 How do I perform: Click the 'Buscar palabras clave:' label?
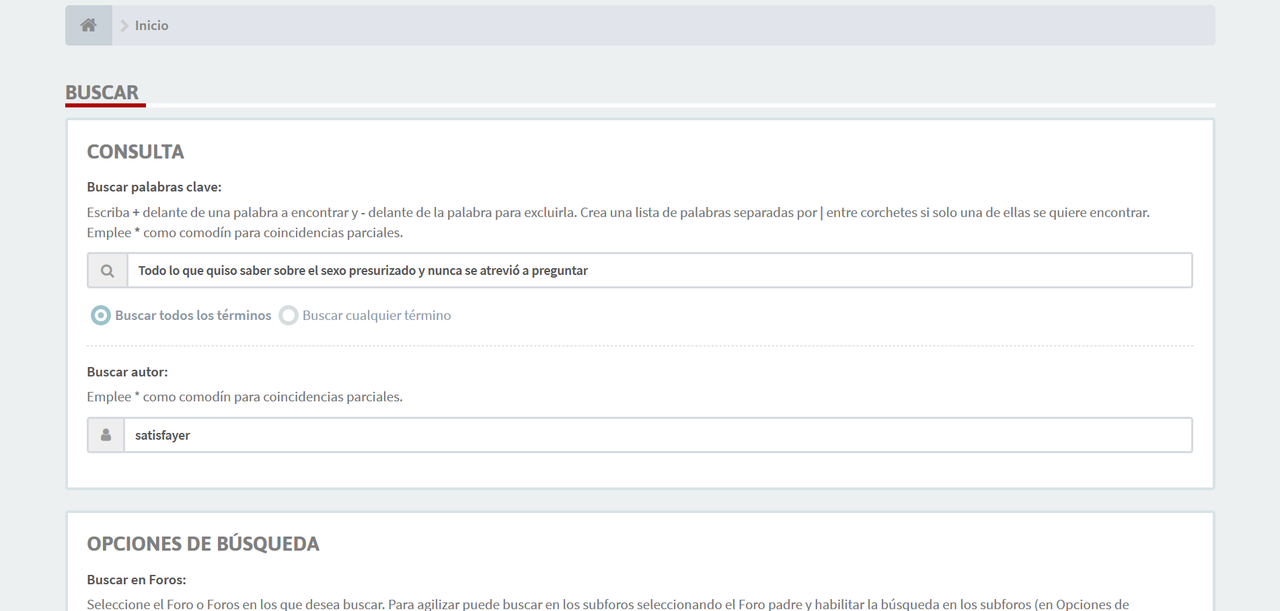point(154,187)
